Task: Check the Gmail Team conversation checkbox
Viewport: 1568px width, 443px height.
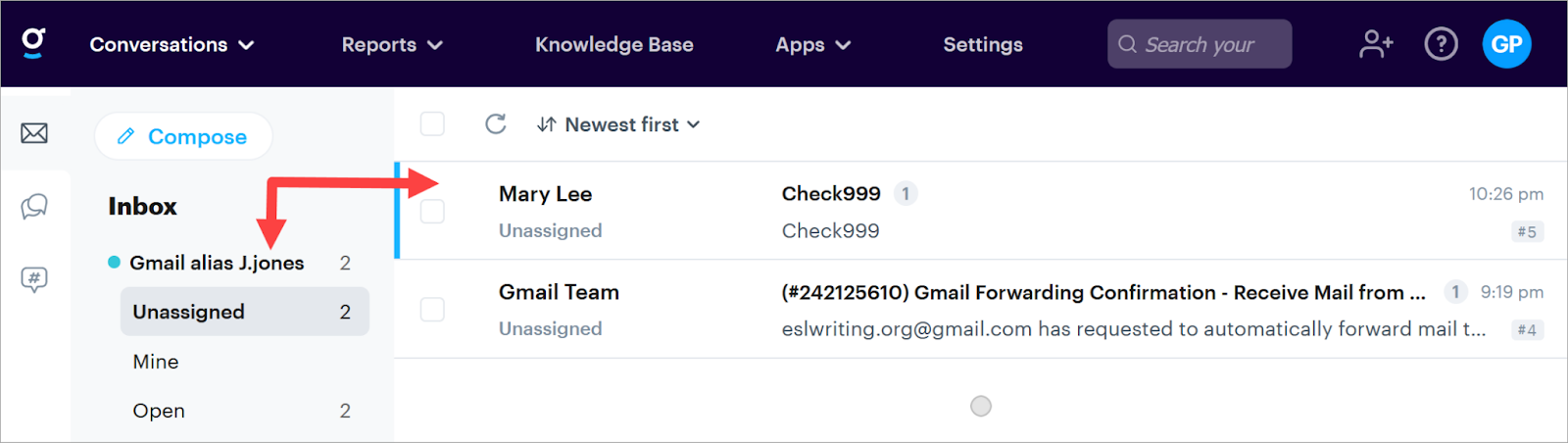Action: [x=432, y=310]
